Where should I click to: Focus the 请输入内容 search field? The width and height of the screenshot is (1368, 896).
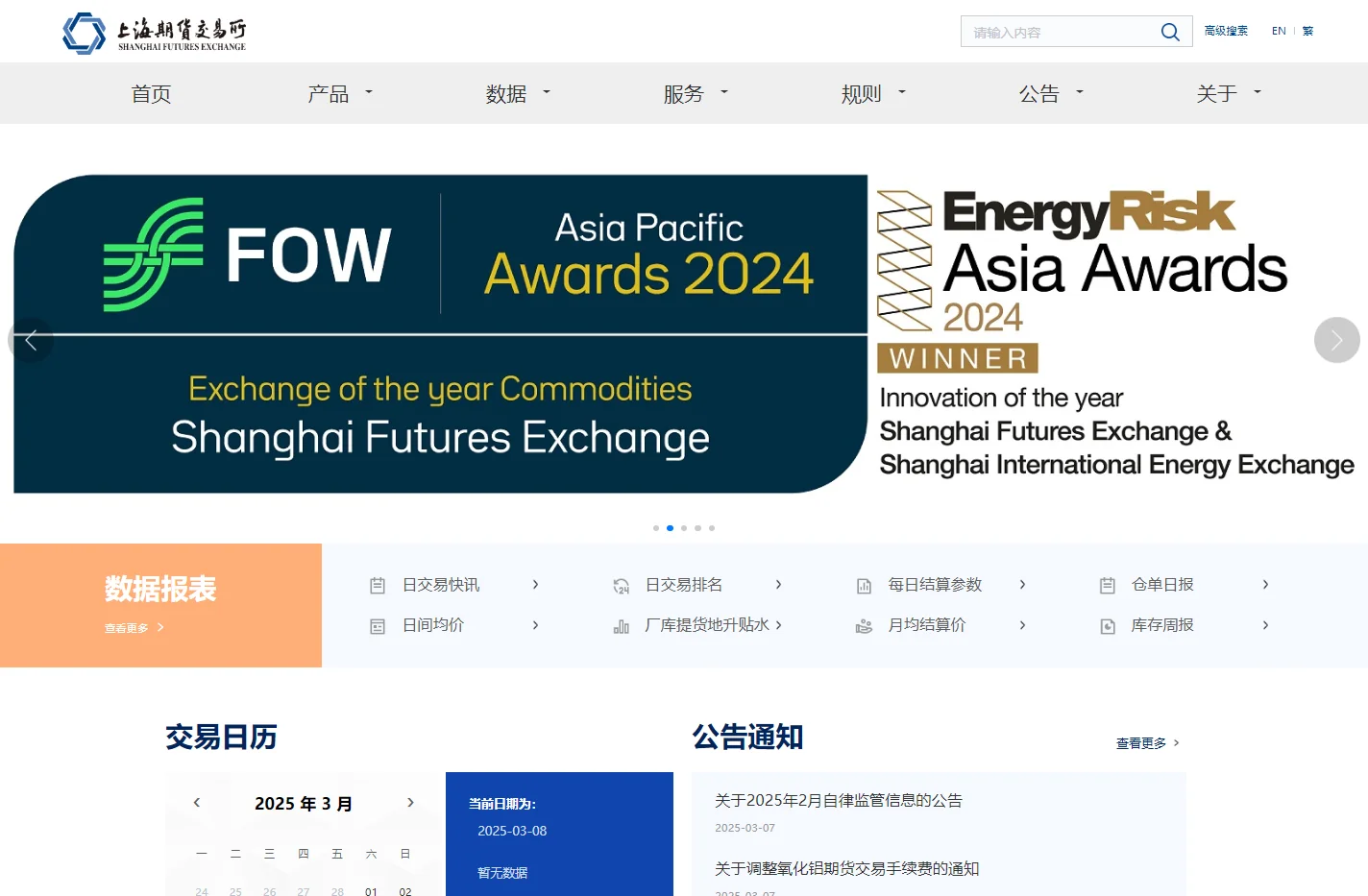pos(1060,32)
